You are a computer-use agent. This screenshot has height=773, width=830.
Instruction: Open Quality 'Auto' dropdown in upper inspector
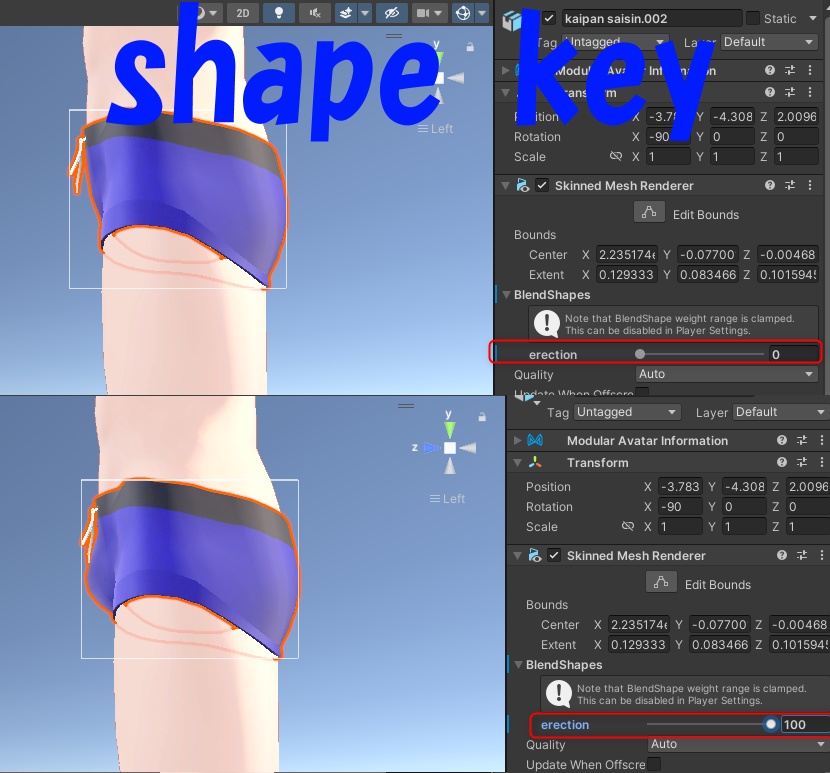click(726, 374)
